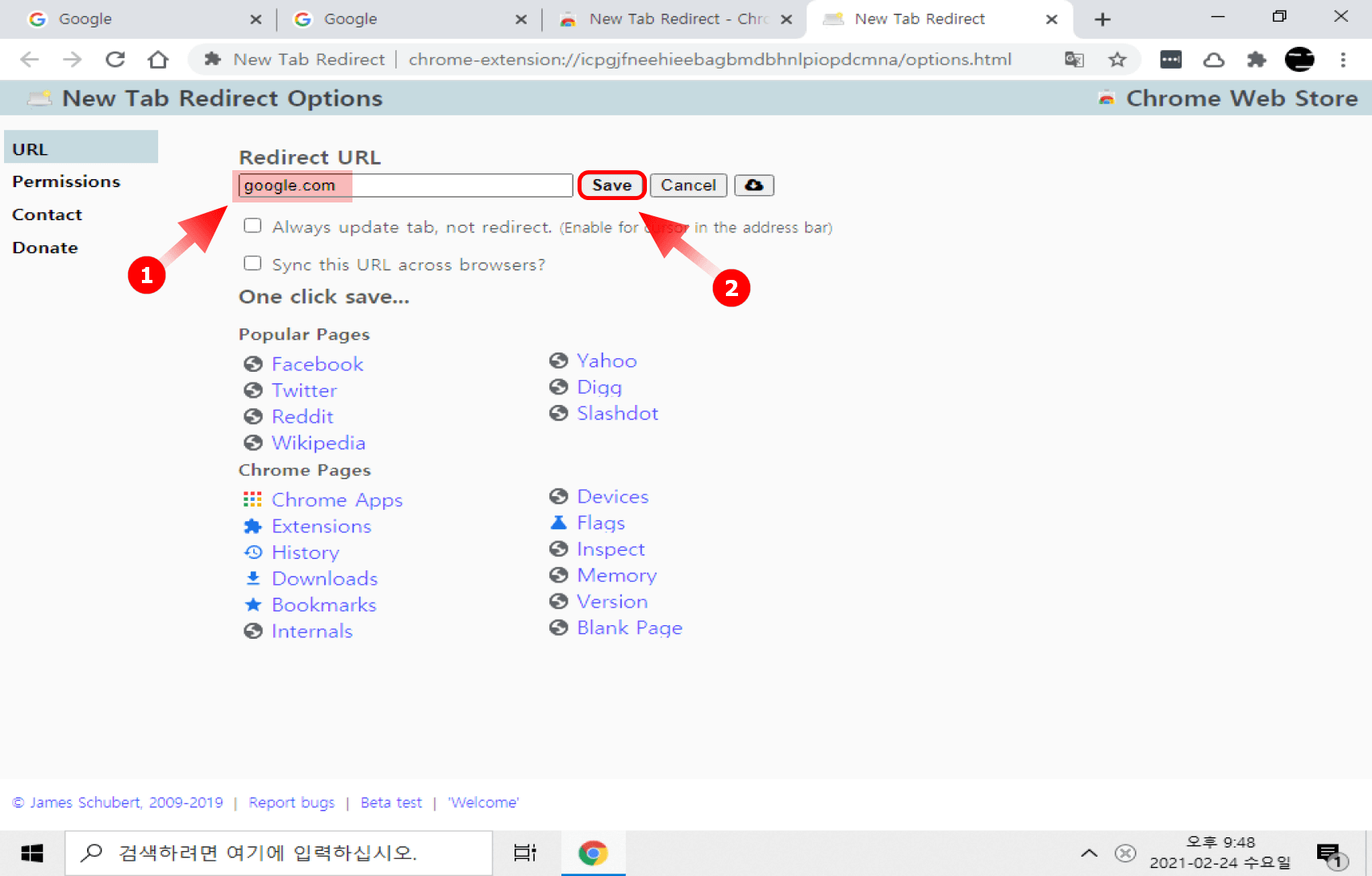Click the clock icon beside History
The width and height of the screenshot is (1372, 876).
pos(253,553)
